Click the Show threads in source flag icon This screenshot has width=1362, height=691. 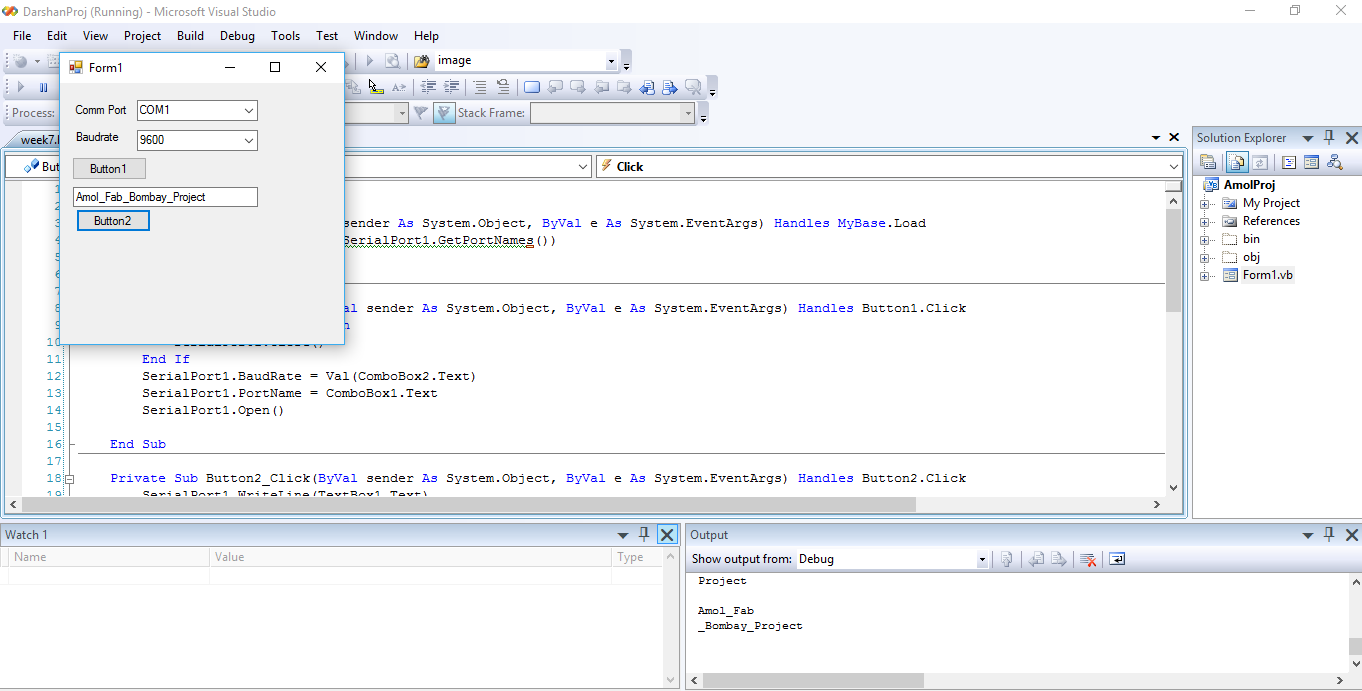click(420, 113)
